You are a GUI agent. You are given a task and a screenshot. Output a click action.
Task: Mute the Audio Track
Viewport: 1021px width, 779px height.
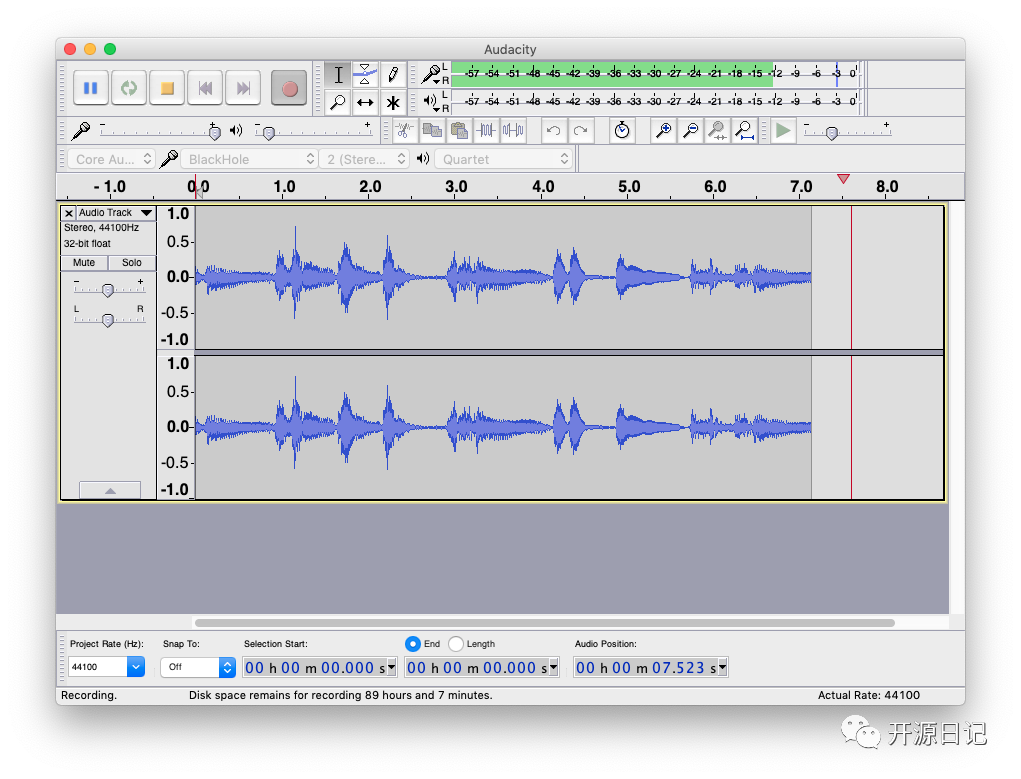click(x=84, y=262)
